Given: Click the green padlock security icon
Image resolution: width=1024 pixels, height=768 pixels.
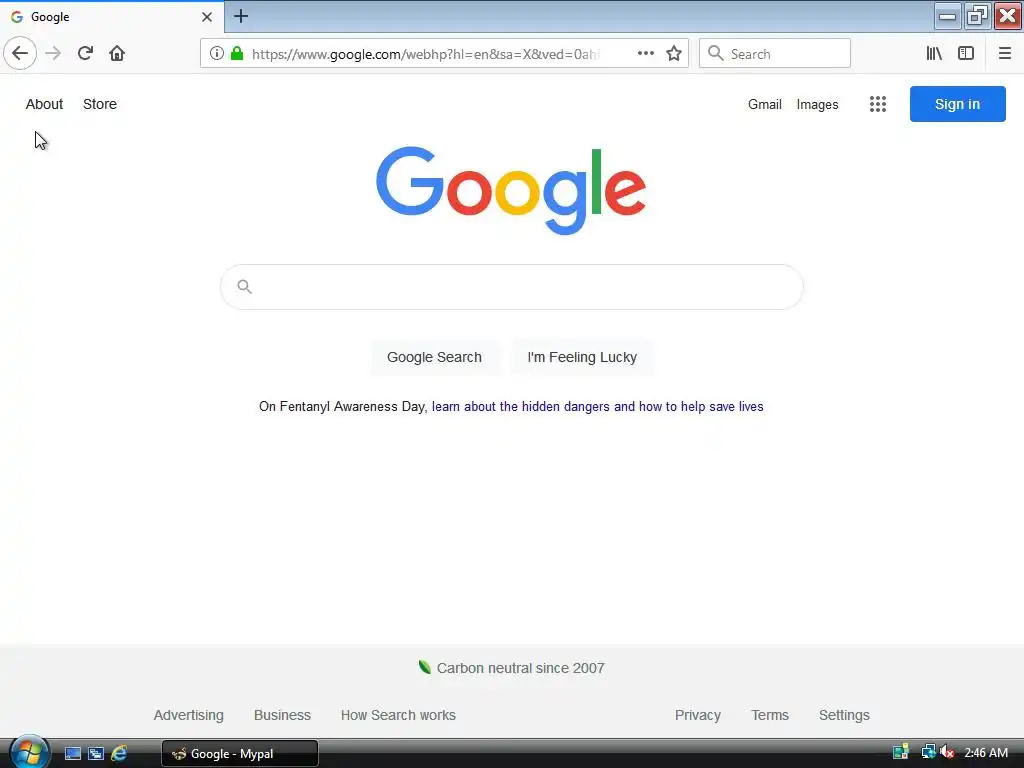Looking at the screenshot, I should pyautogui.click(x=237, y=53).
